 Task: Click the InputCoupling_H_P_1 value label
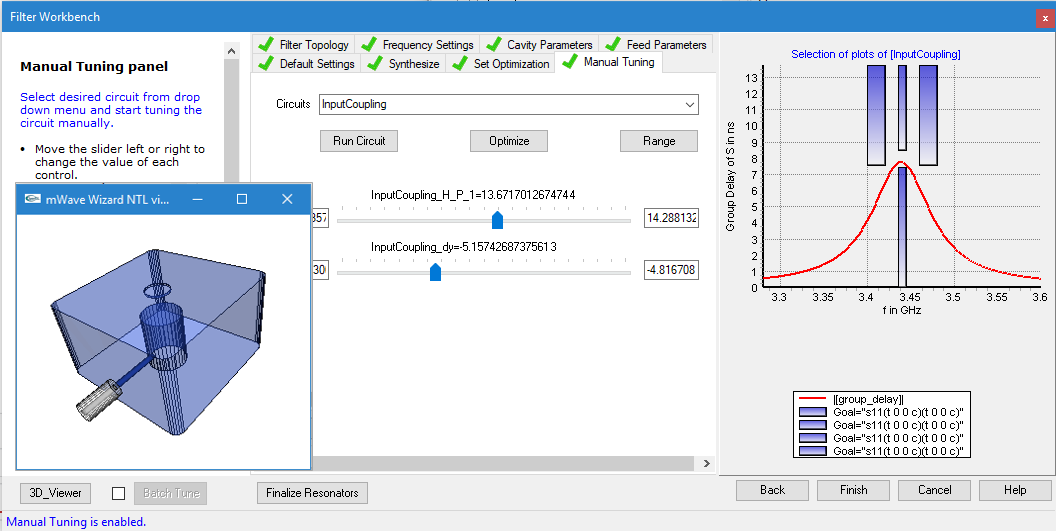[473, 195]
